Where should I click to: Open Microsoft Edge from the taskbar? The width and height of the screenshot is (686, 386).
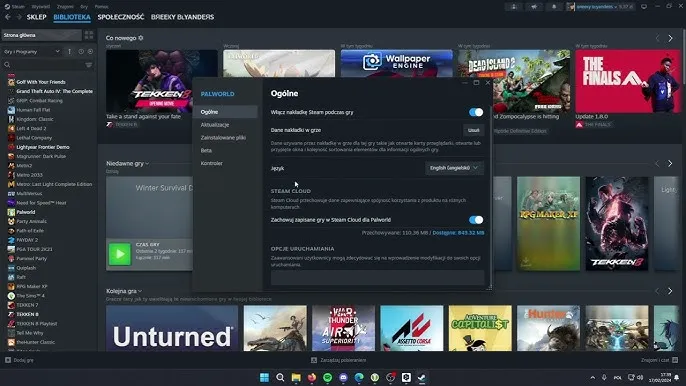point(359,377)
